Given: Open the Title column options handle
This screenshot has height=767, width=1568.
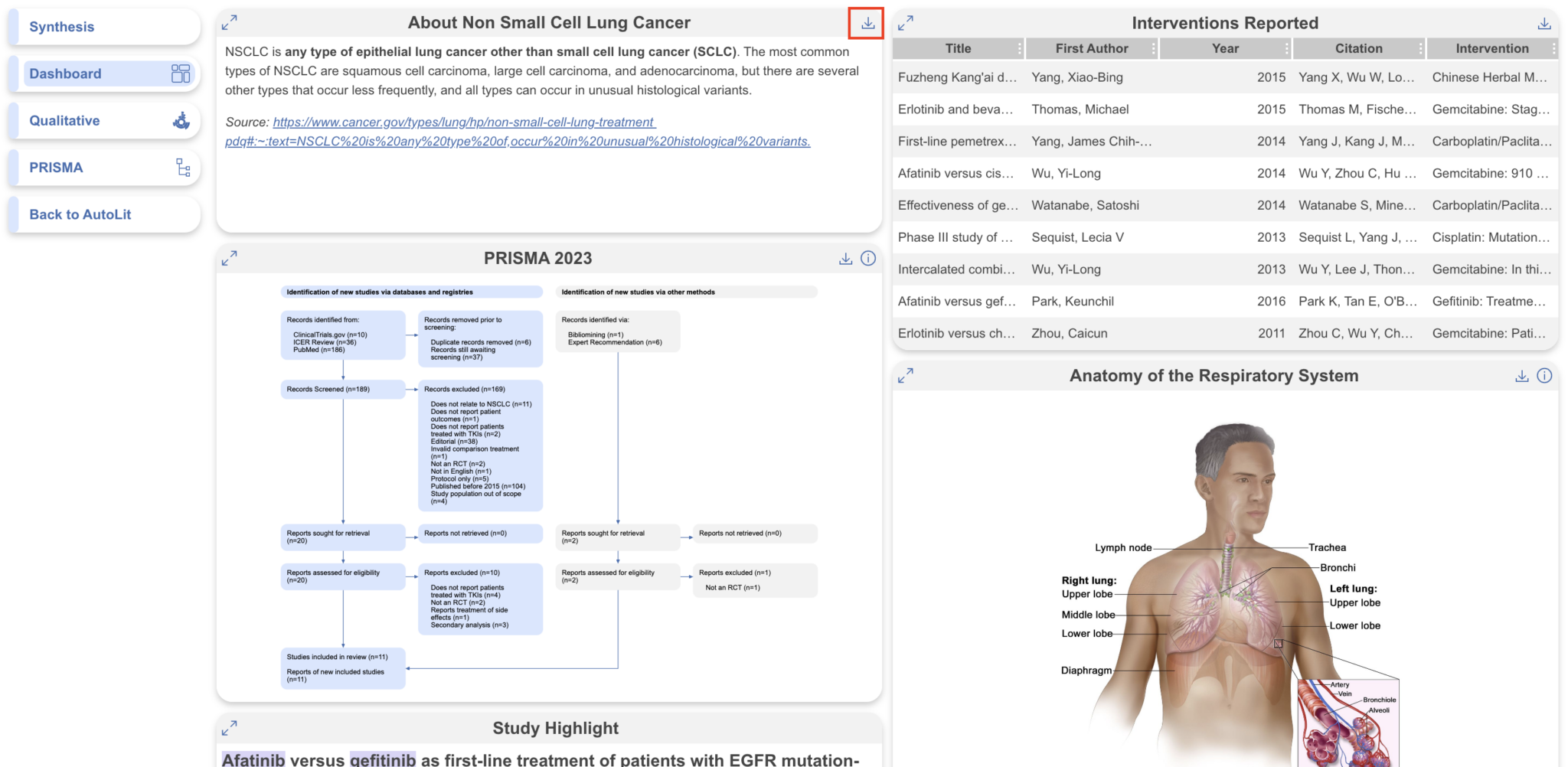Looking at the screenshot, I should (x=1021, y=48).
